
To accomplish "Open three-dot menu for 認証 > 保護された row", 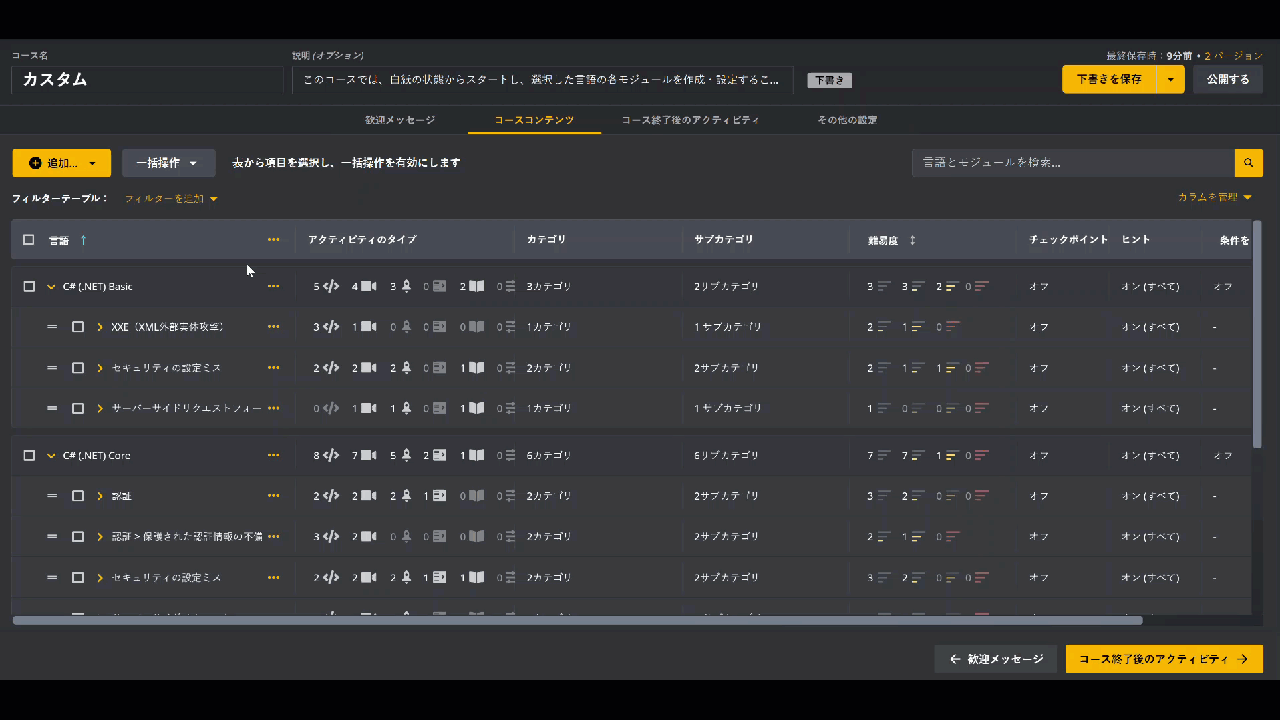I will coord(273,537).
